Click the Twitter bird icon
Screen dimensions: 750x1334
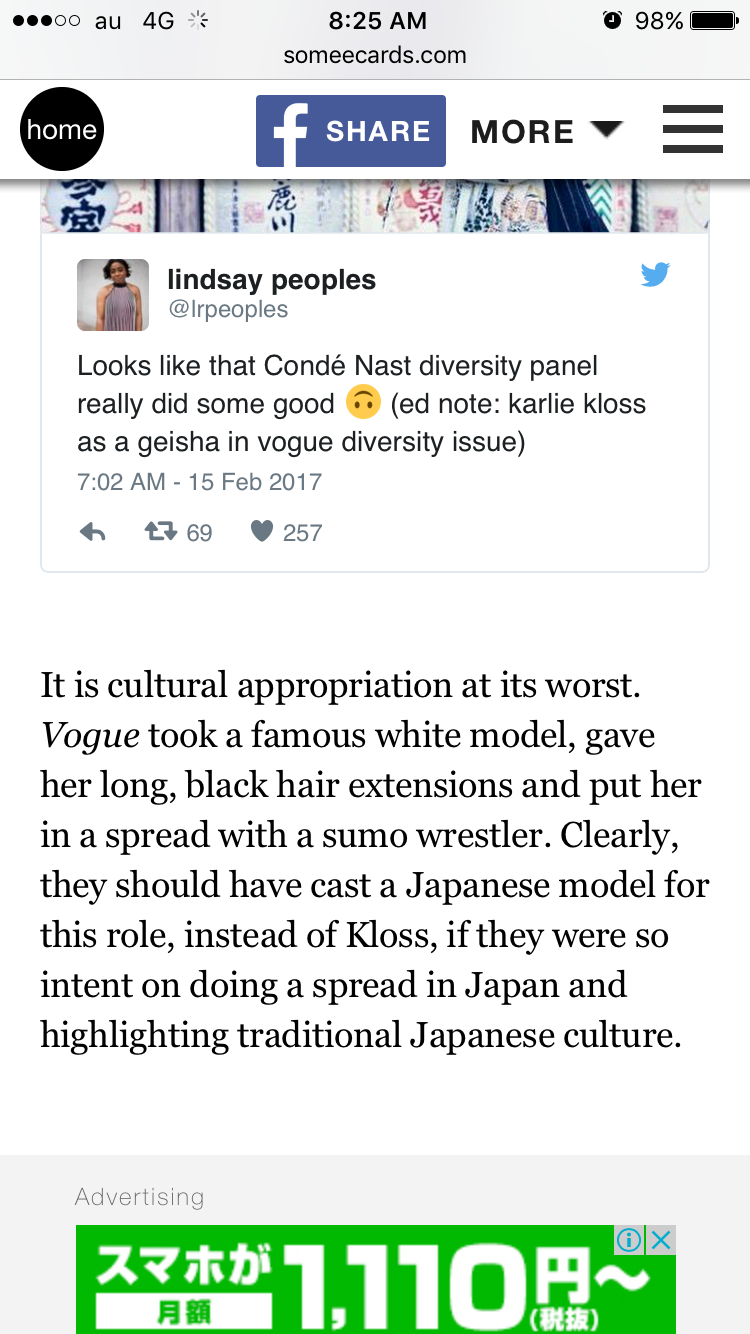click(x=655, y=274)
